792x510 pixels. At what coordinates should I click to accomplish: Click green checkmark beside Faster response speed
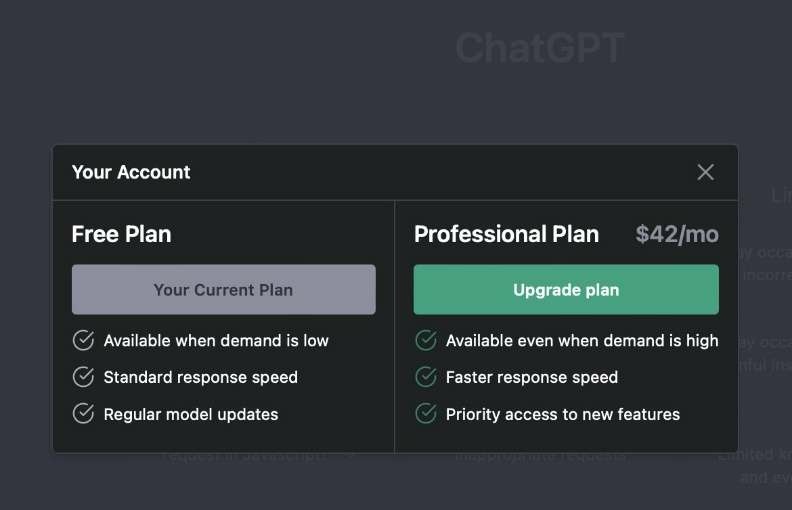tap(426, 377)
